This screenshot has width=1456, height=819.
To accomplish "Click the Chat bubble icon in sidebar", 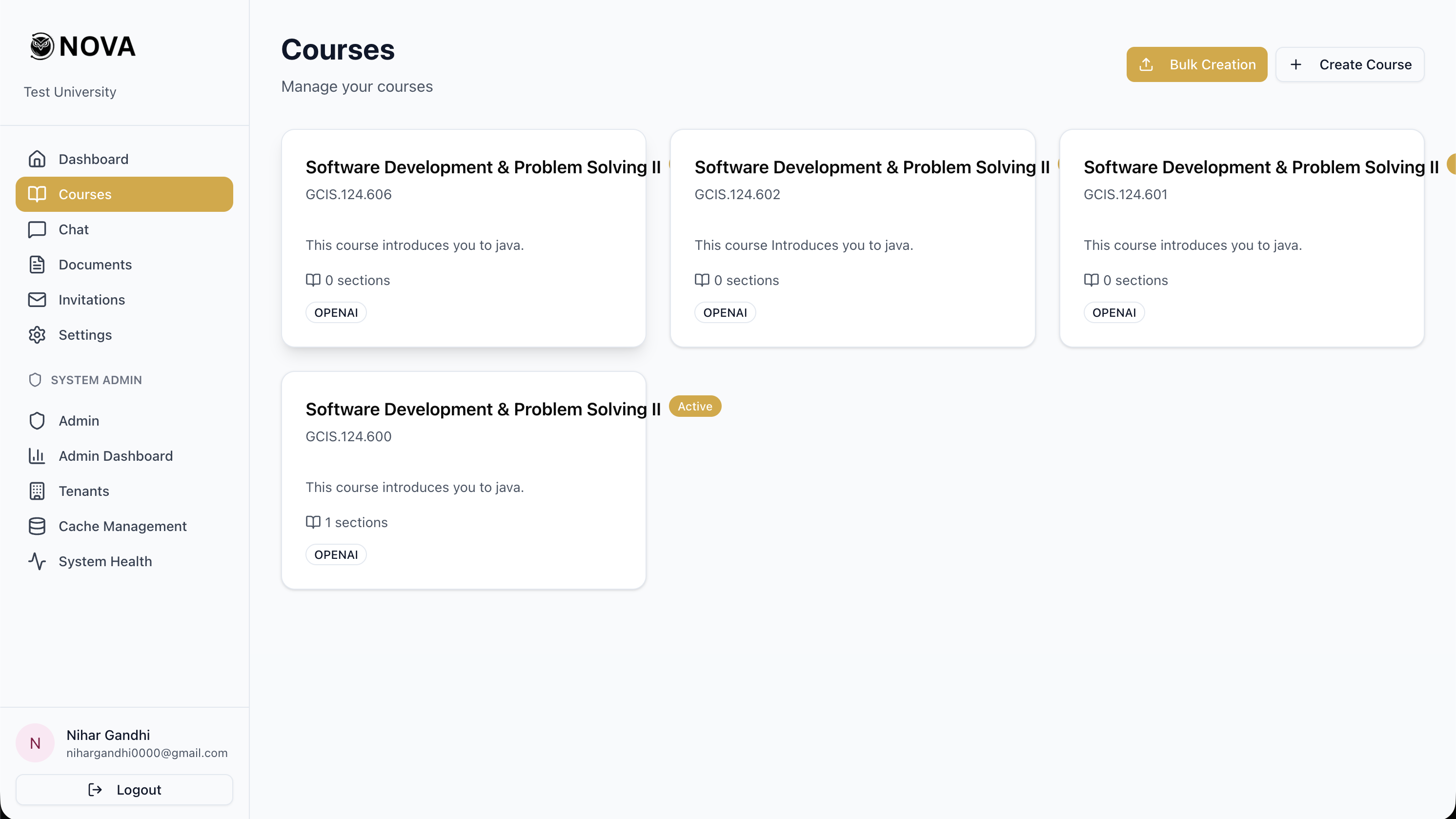I will (37, 229).
